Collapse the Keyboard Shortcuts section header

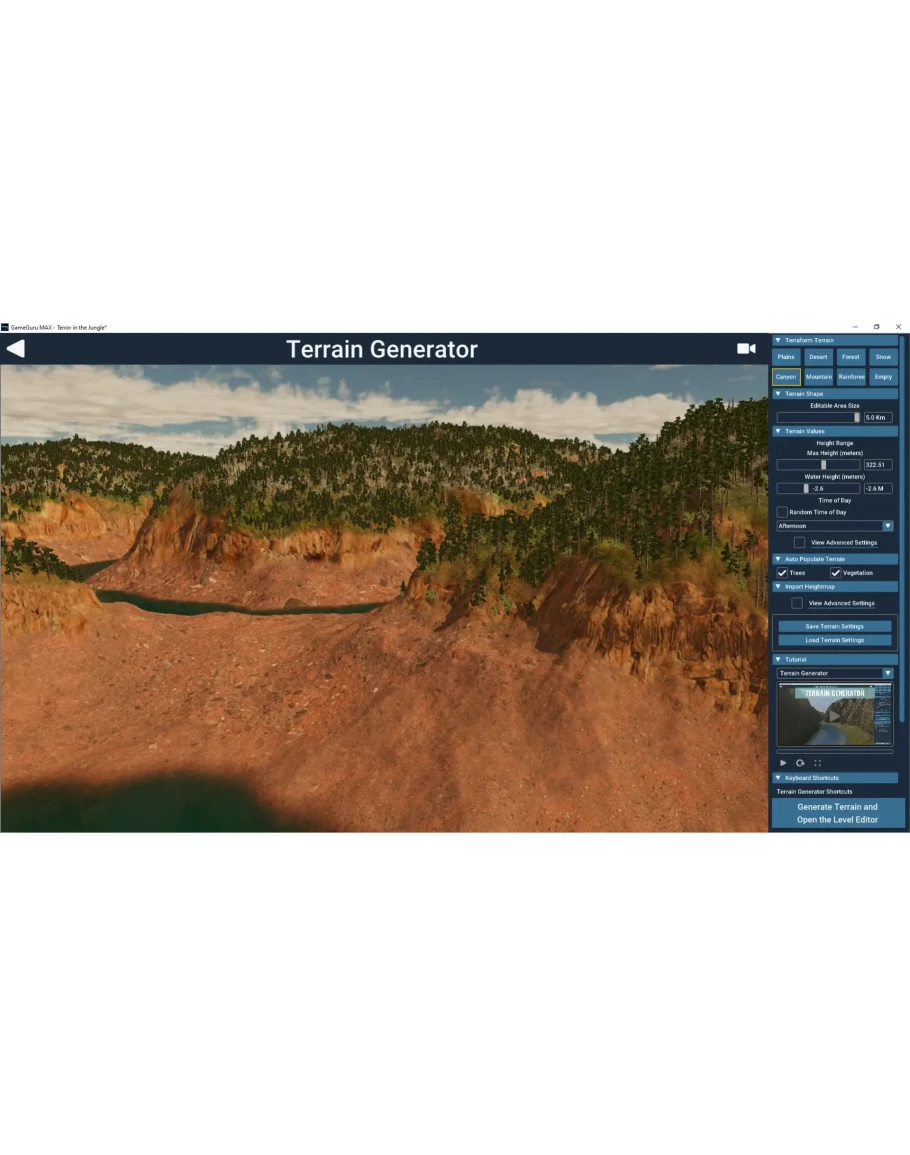coord(779,778)
